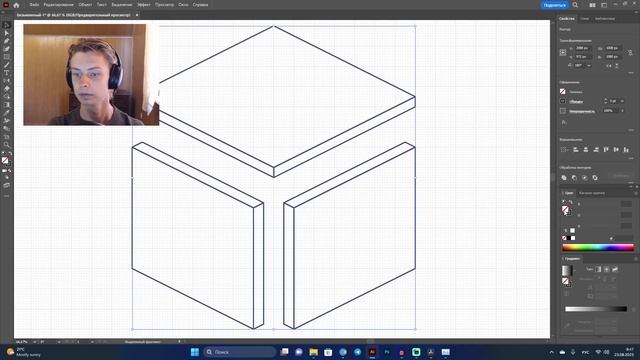The width and height of the screenshot is (640, 360).
Task: Select the Direct Selection tool
Action: click(x=6, y=33)
